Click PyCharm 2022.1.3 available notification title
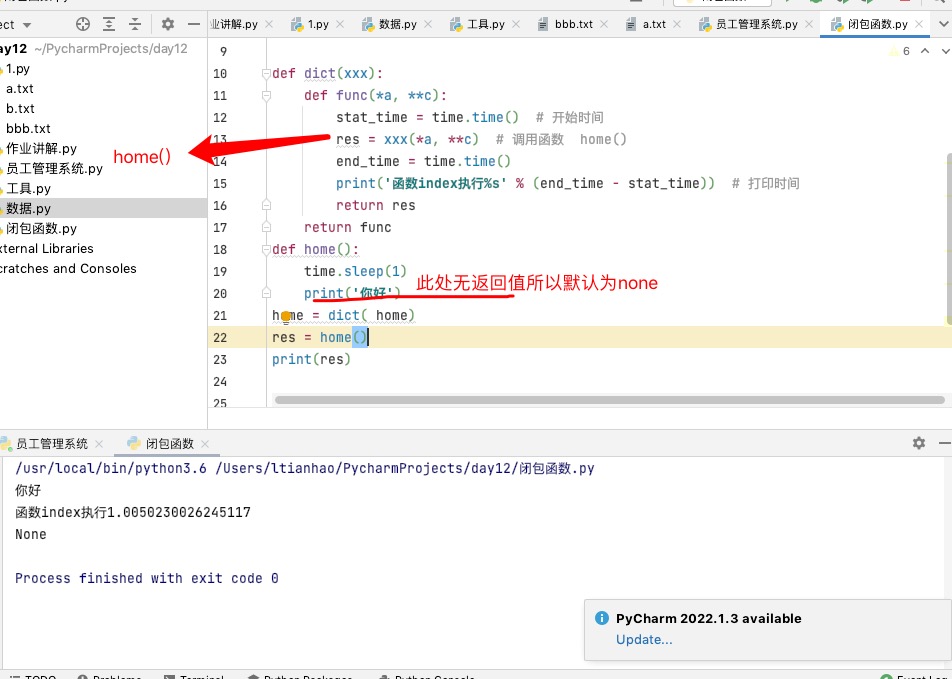 coord(709,618)
